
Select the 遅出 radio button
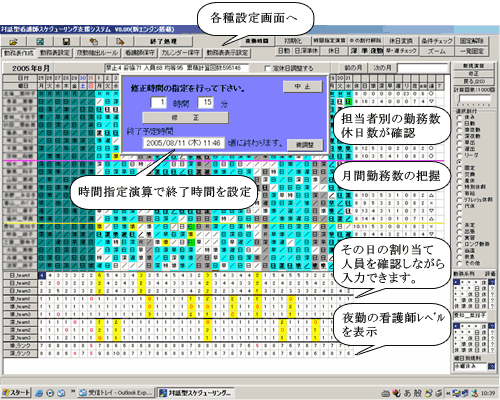click(460, 149)
